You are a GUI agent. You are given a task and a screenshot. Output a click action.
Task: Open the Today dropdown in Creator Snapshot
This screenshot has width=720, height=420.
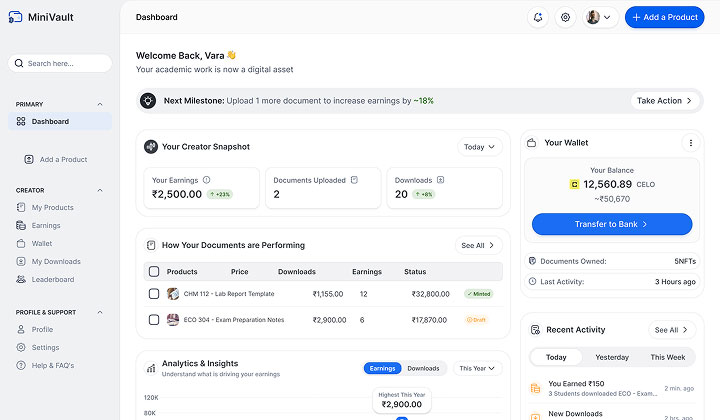(479, 147)
